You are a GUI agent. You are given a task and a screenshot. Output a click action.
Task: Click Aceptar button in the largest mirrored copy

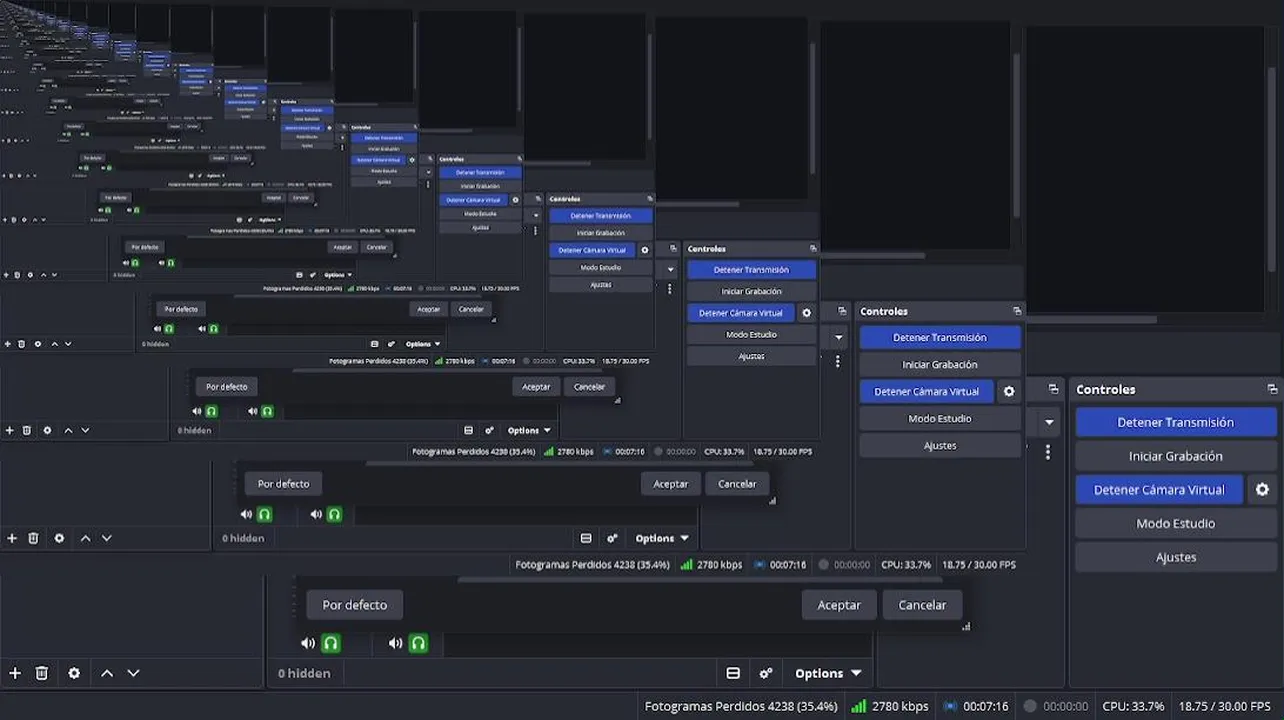point(671,484)
